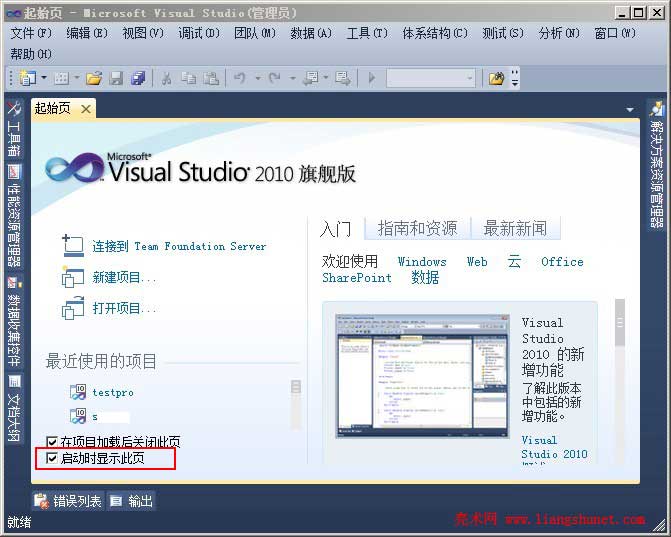Open the 视图(V) menu
Screen dimensions: 671x537
tap(143, 33)
